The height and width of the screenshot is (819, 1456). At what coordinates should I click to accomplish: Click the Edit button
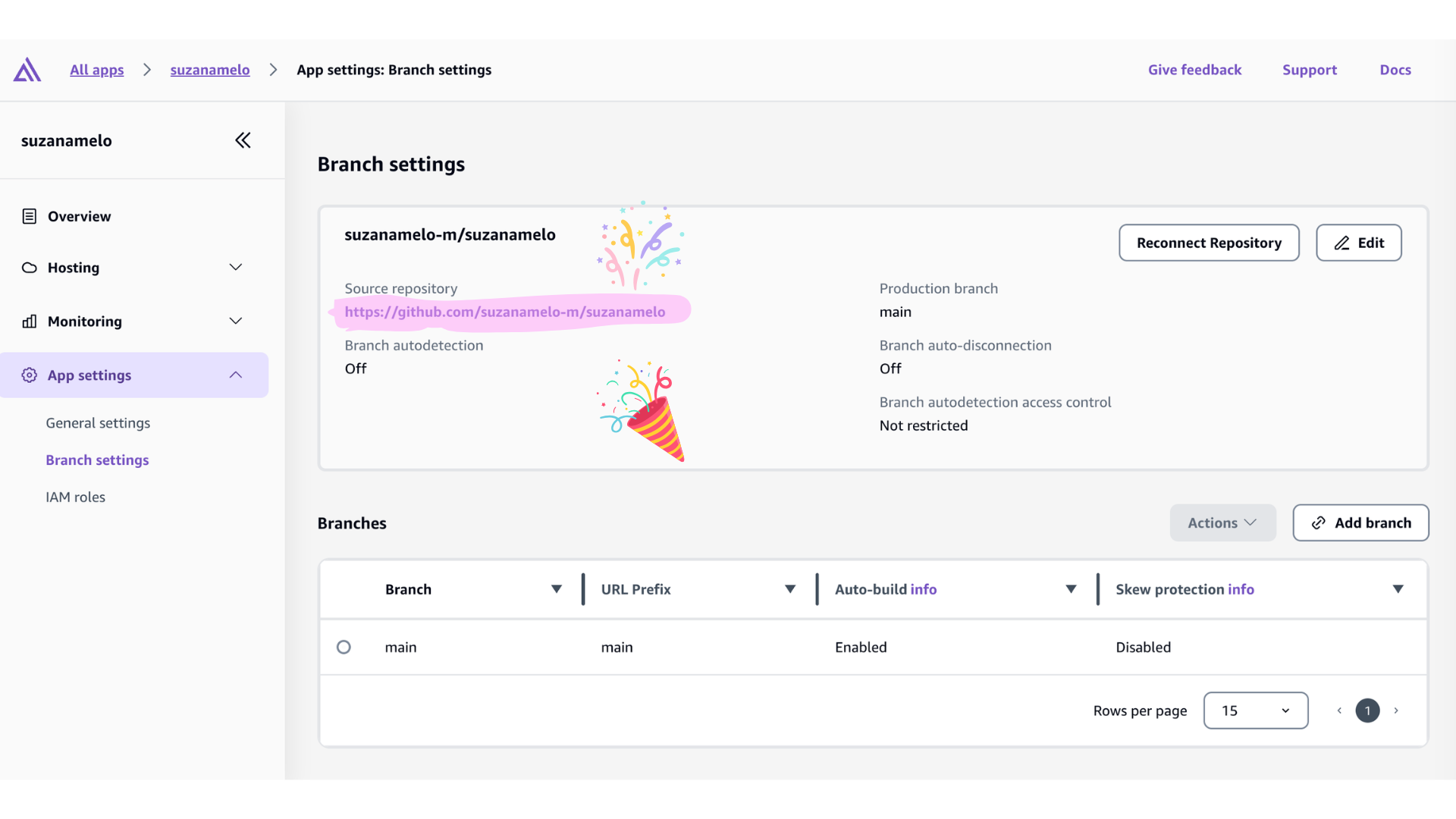point(1358,243)
